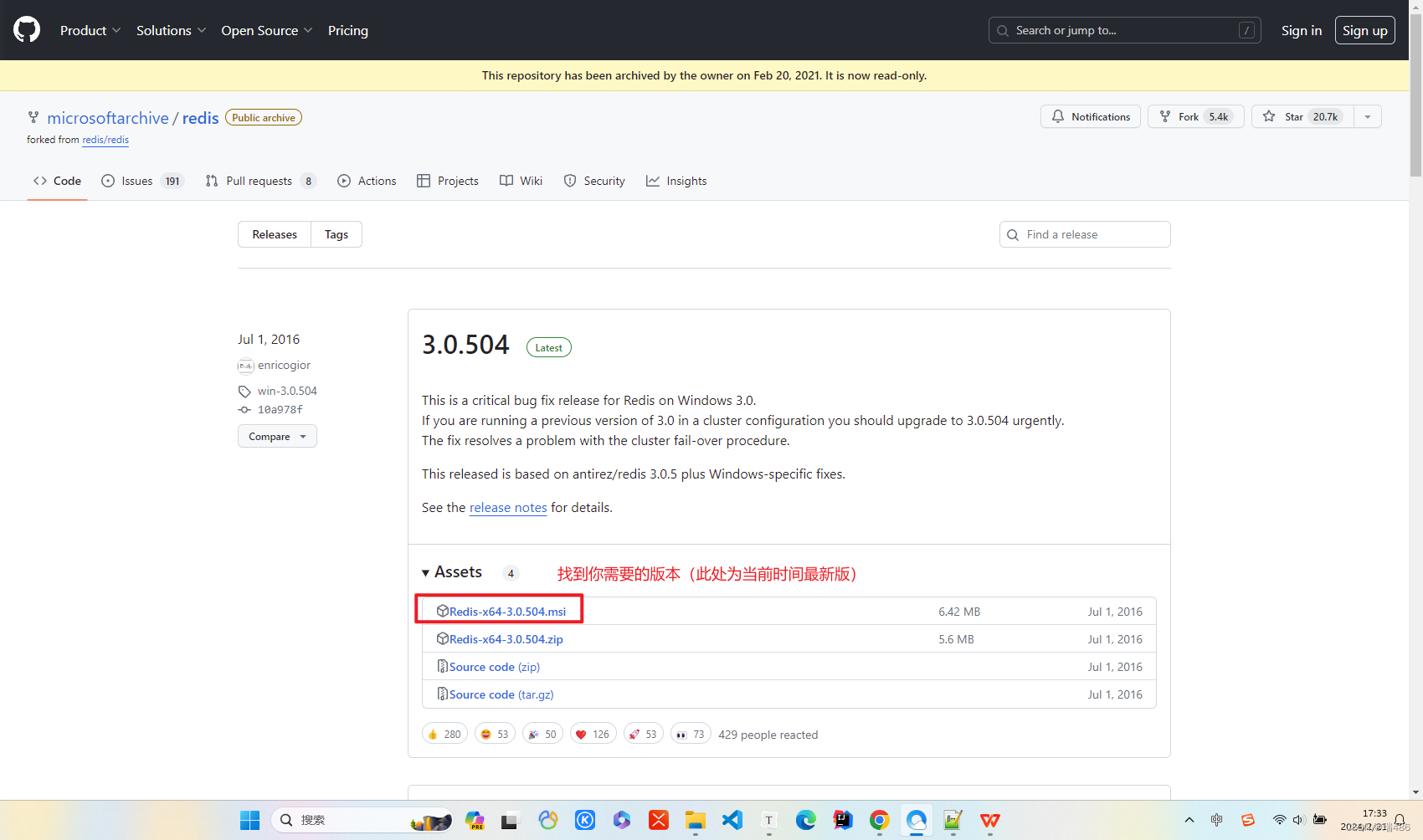Click the eyes reaction 73
This screenshot has height=840, width=1423.
(x=691, y=734)
